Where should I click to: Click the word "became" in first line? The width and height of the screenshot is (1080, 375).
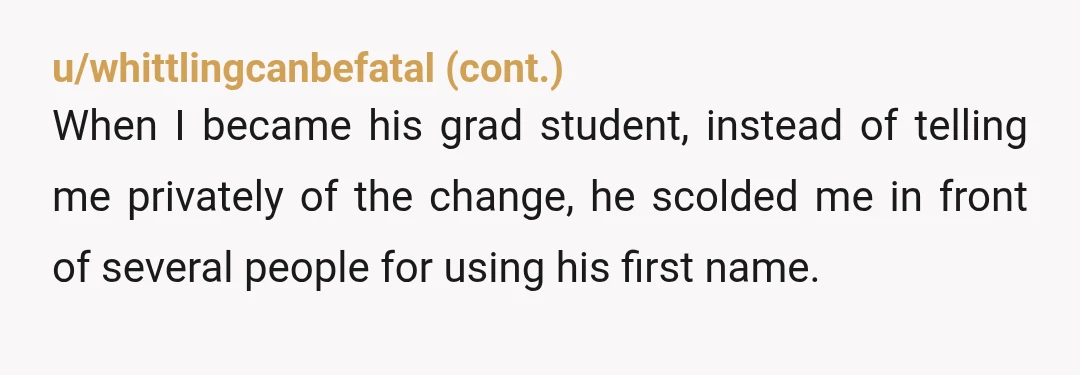point(277,126)
